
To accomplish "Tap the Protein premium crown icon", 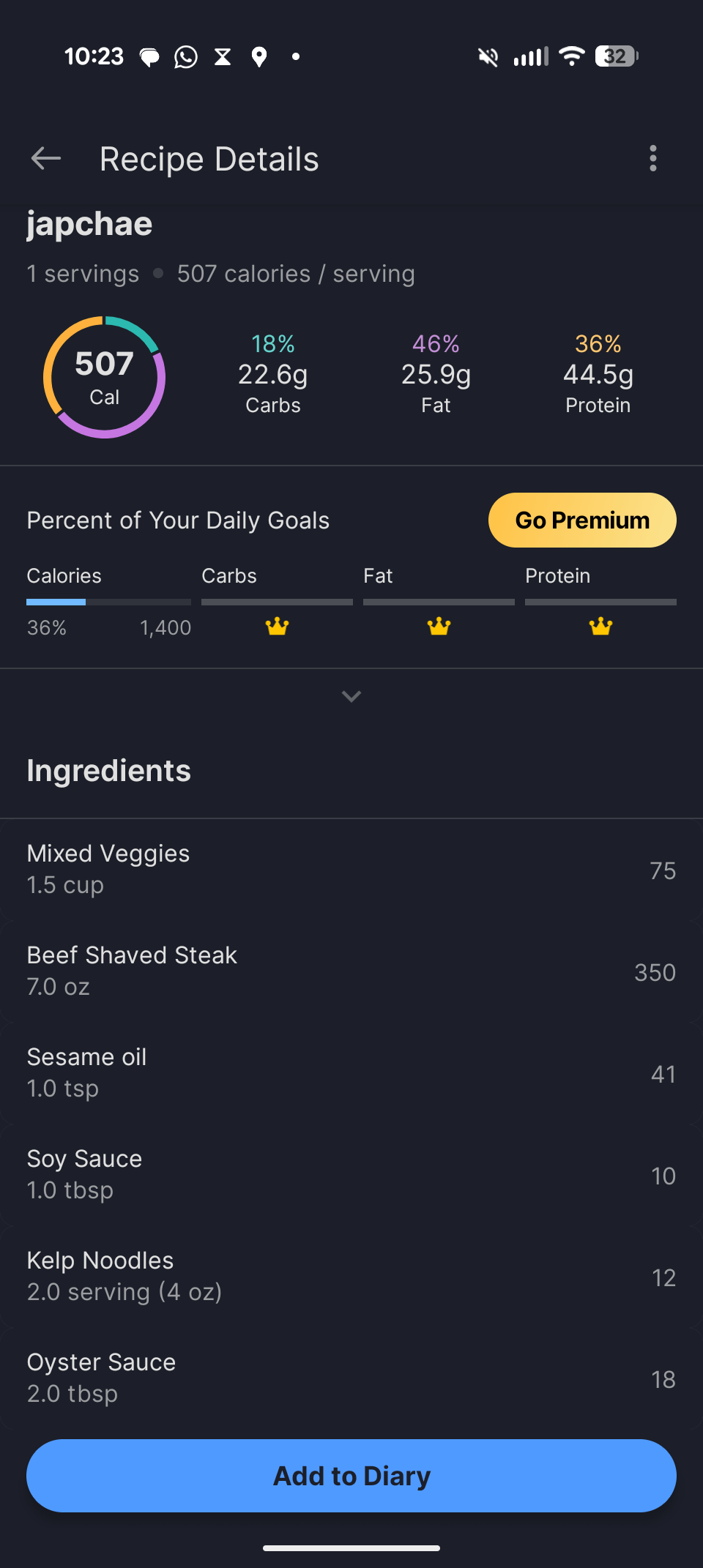I will point(600,627).
